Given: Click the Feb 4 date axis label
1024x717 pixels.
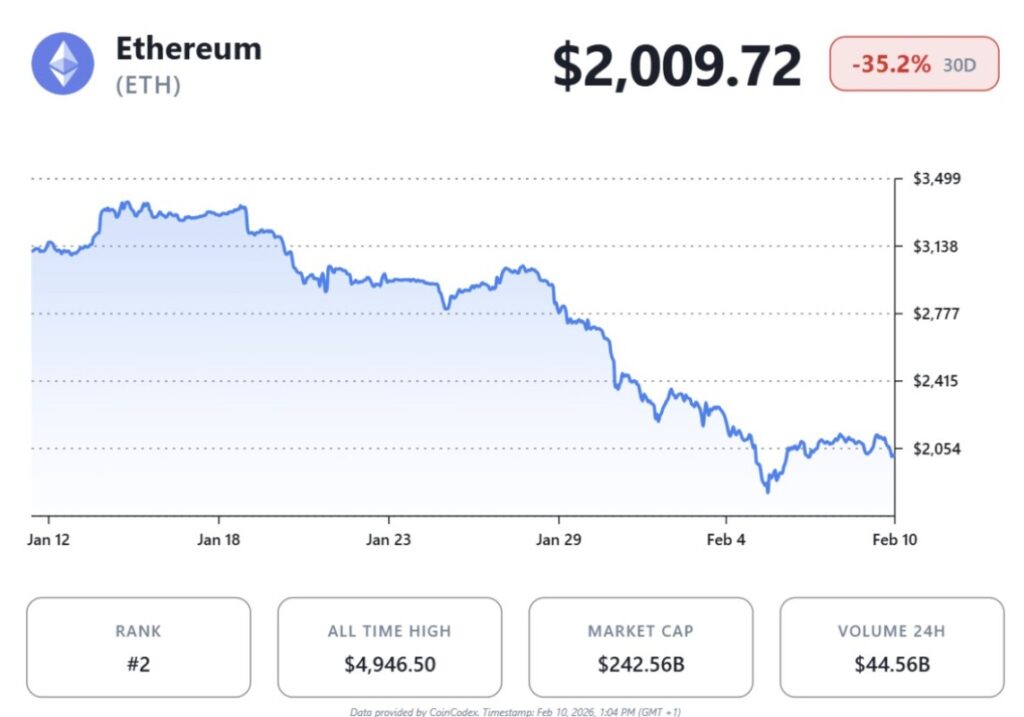Looking at the screenshot, I should [x=726, y=539].
